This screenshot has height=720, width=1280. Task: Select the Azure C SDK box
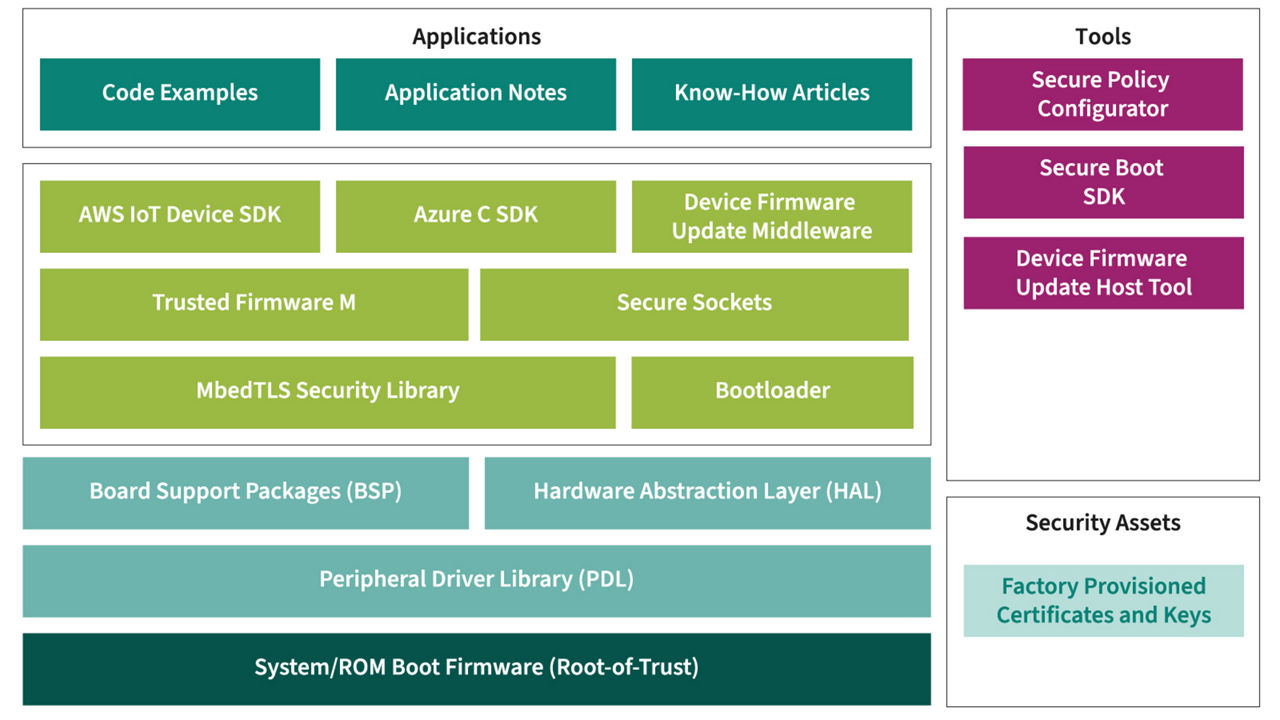(x=476, y=216)
